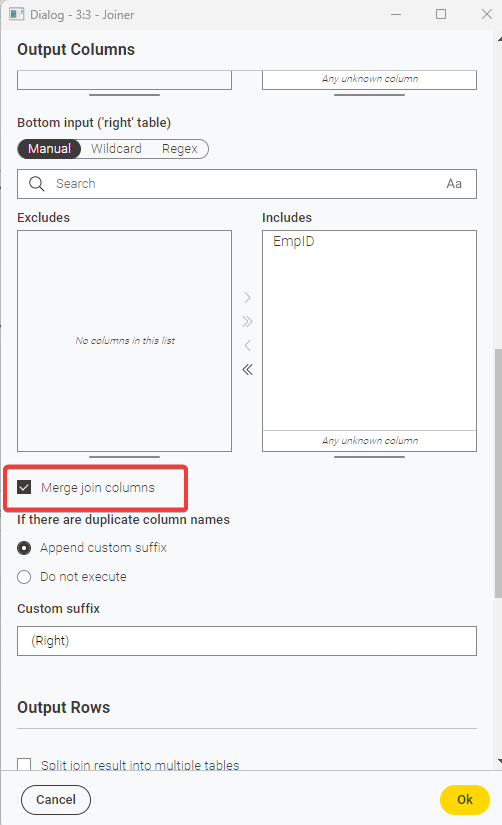Screen dimensions: 502x825
Task: Click the Ok button
Action: tap(465, 800)
